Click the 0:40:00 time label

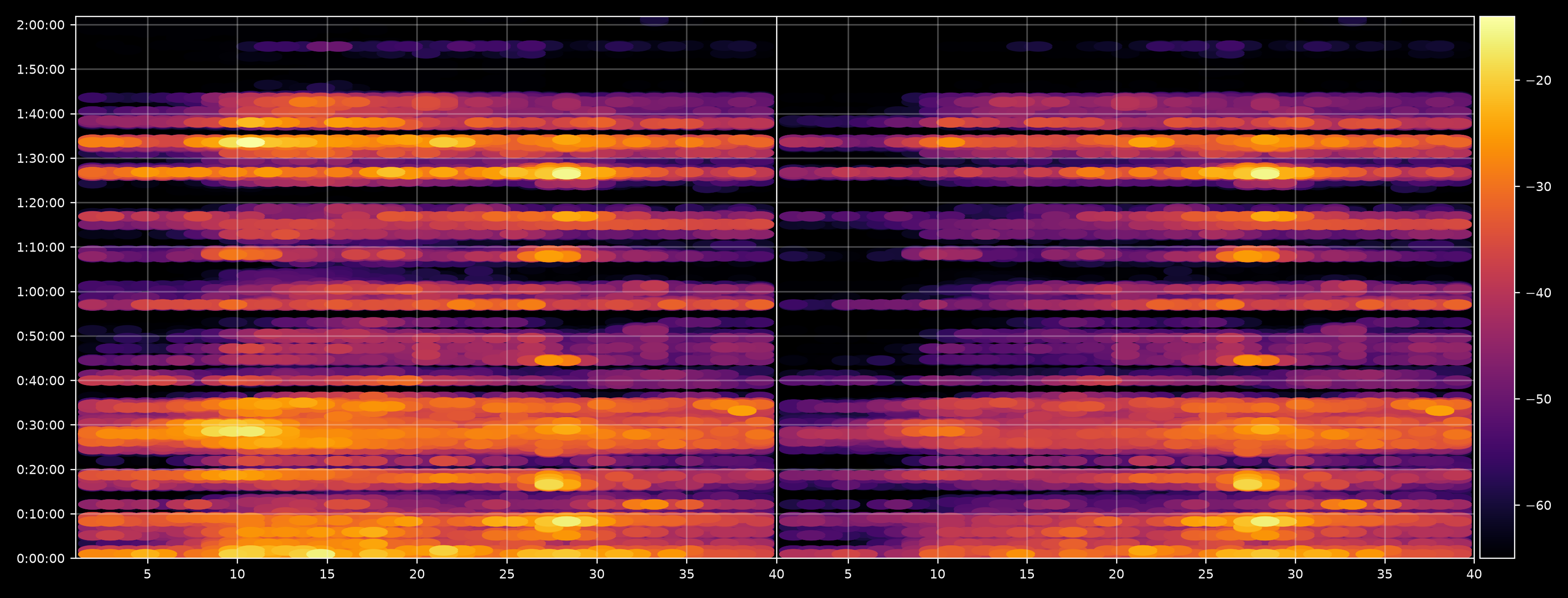click(41, 380)
